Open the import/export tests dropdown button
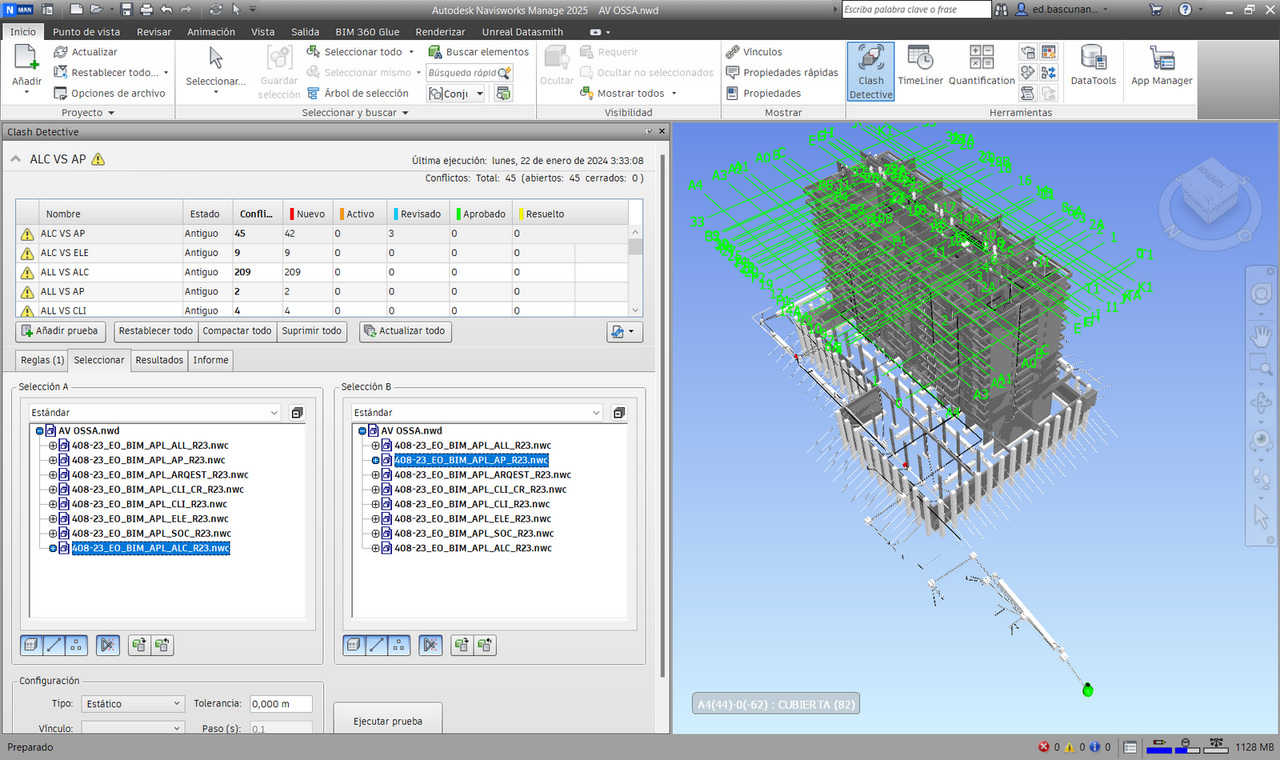The height and width of the screenshot is (760, 1280). [625, 332]
